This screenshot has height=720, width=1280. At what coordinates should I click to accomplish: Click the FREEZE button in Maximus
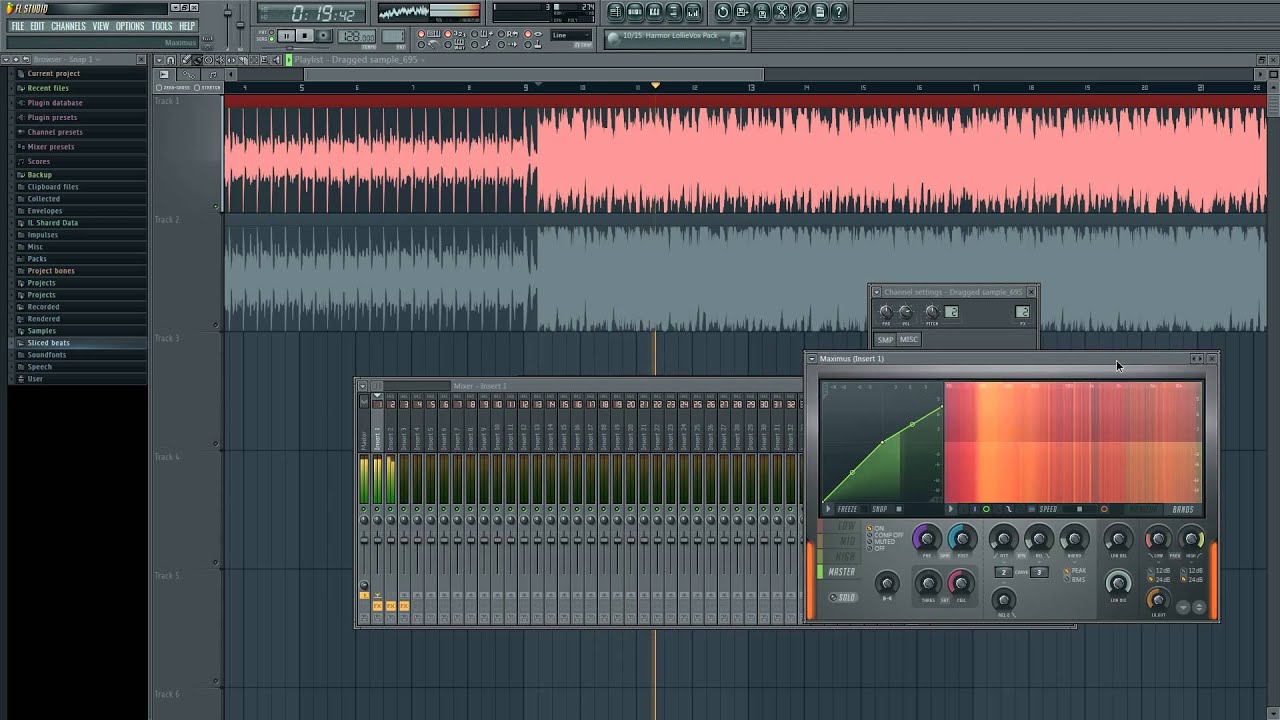tap(847, 509)
